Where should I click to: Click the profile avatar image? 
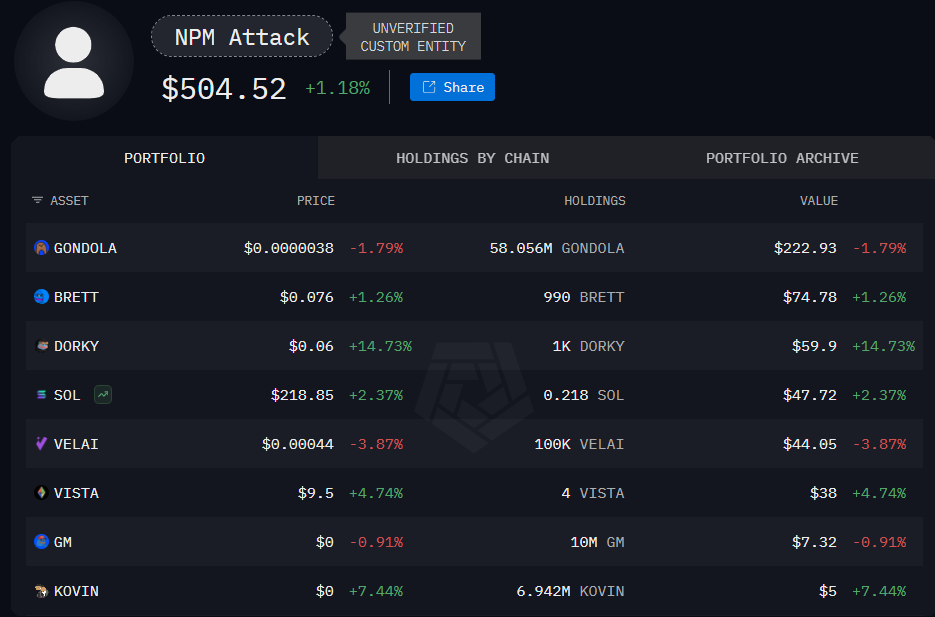click(x=74, y=61)
